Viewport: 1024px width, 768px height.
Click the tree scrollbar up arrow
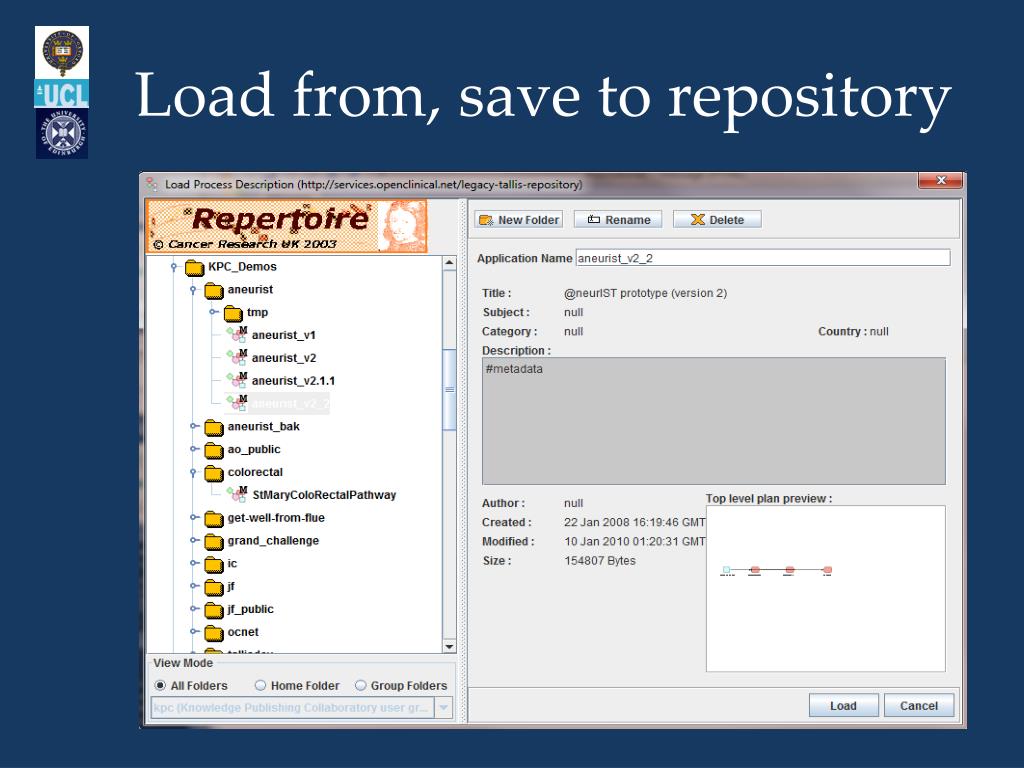click(449, 264)
